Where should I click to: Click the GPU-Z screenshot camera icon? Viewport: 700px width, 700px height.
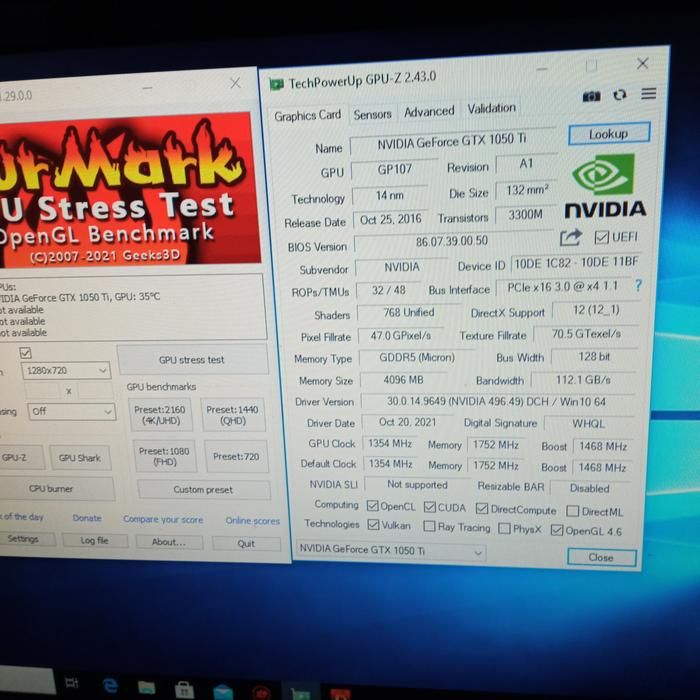point(591,96)
